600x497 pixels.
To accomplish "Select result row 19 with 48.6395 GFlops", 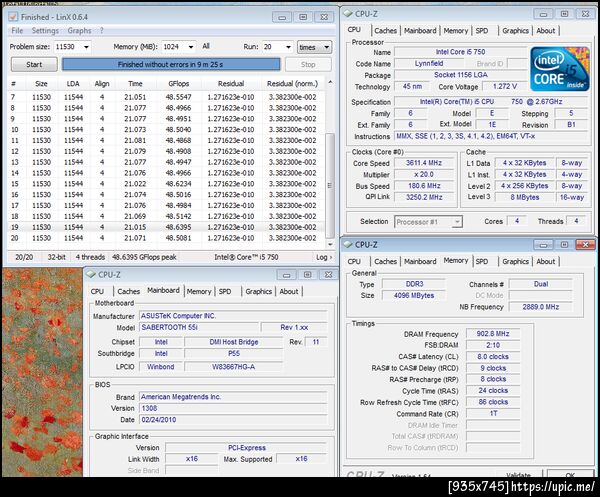I will [x=166, y=227].
